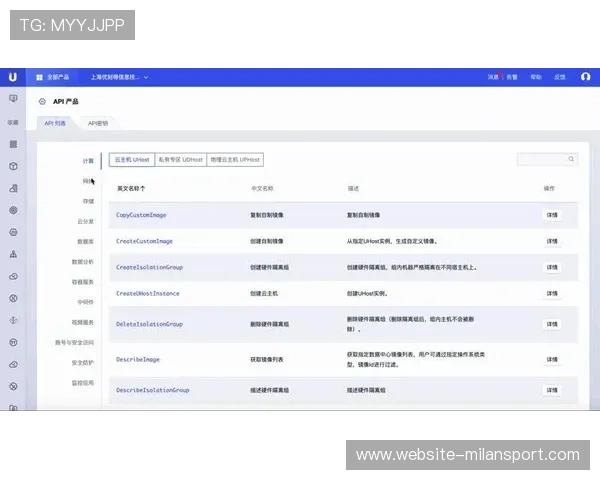Open the DeleteIsolationGroup API link
The image size is (600, 480).
tap(150, 324)
